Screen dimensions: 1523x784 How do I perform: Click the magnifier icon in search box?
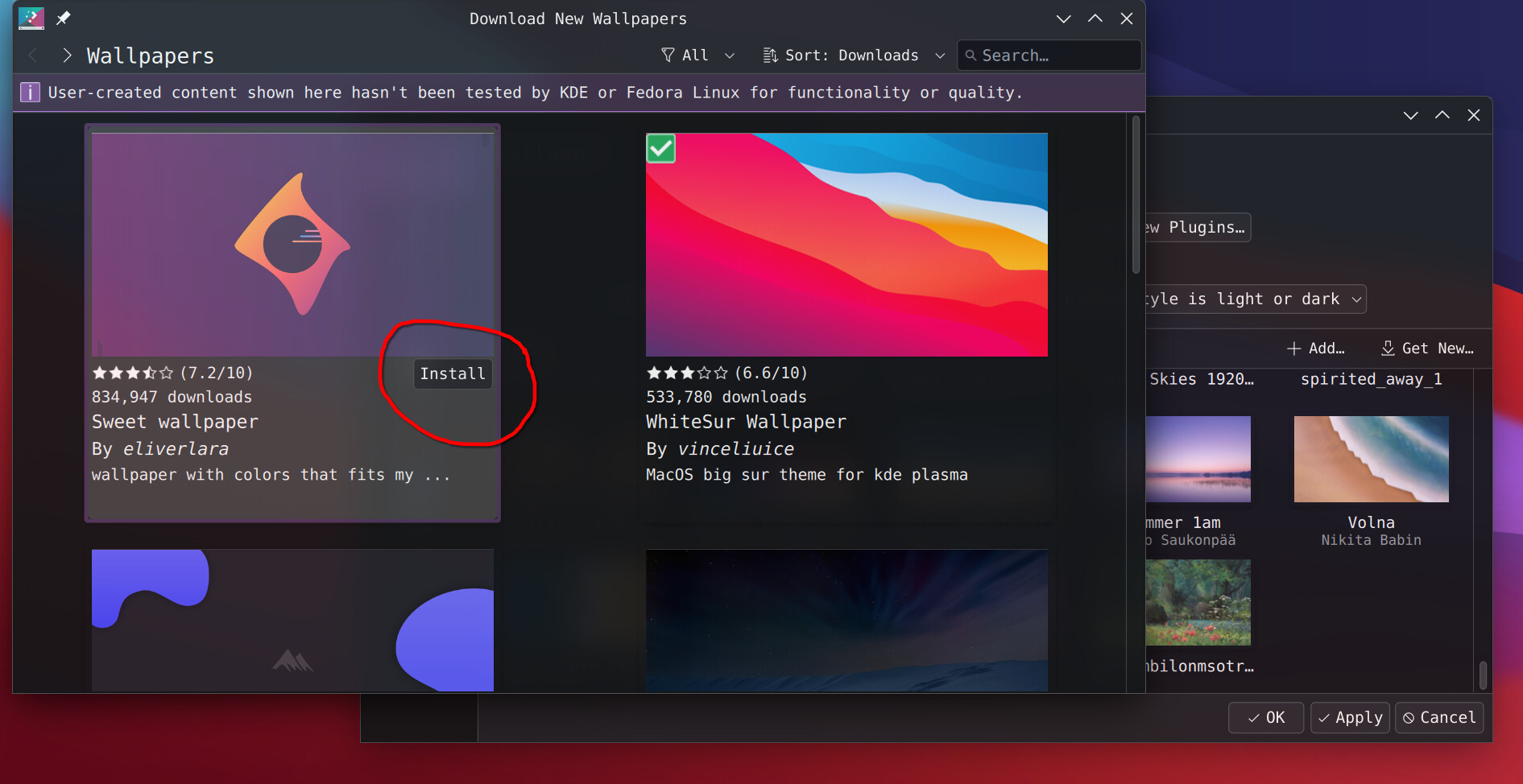click(x=970, y=56)
